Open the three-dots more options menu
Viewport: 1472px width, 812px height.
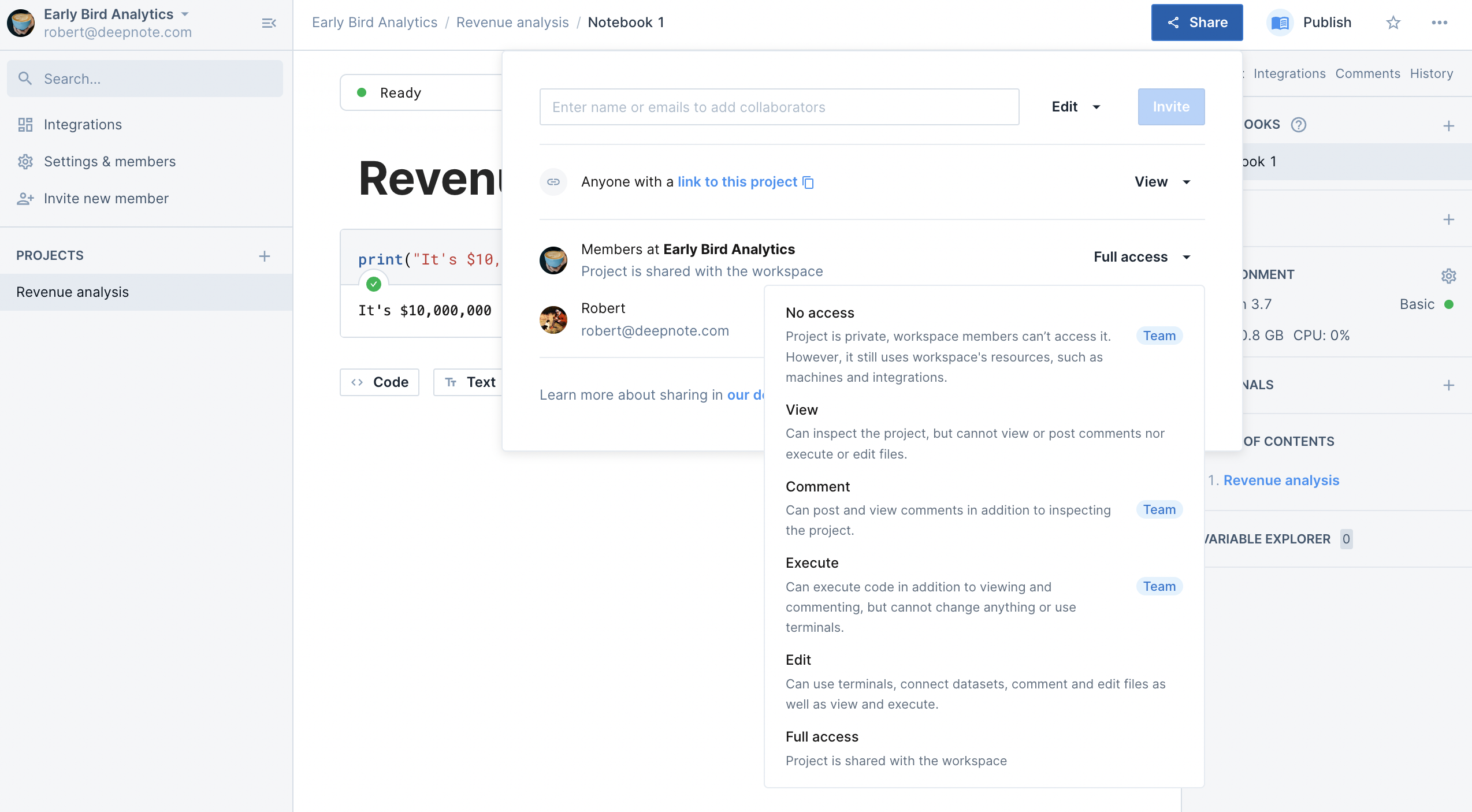[1439, 23]
